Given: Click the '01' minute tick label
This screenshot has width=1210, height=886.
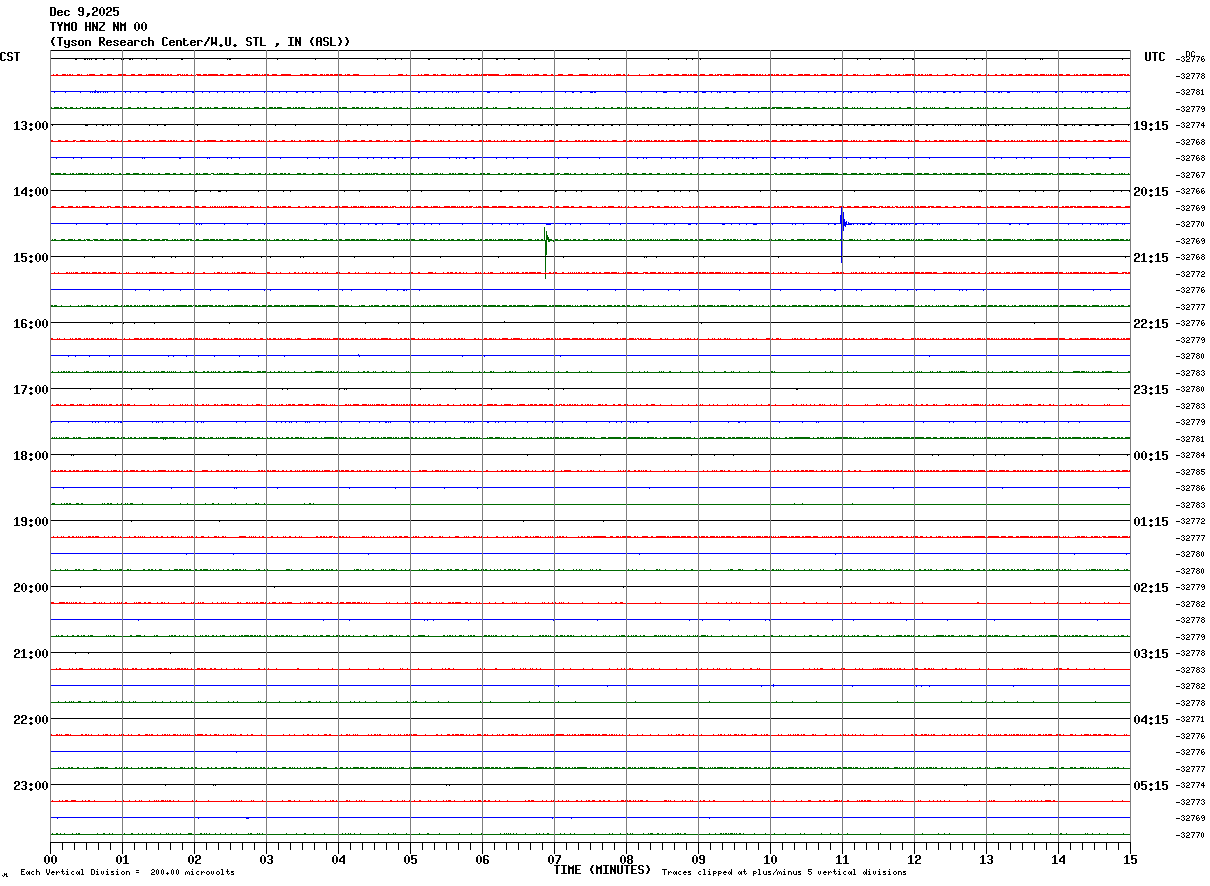Looking at the screenshot, I should [x=122, y=859].
